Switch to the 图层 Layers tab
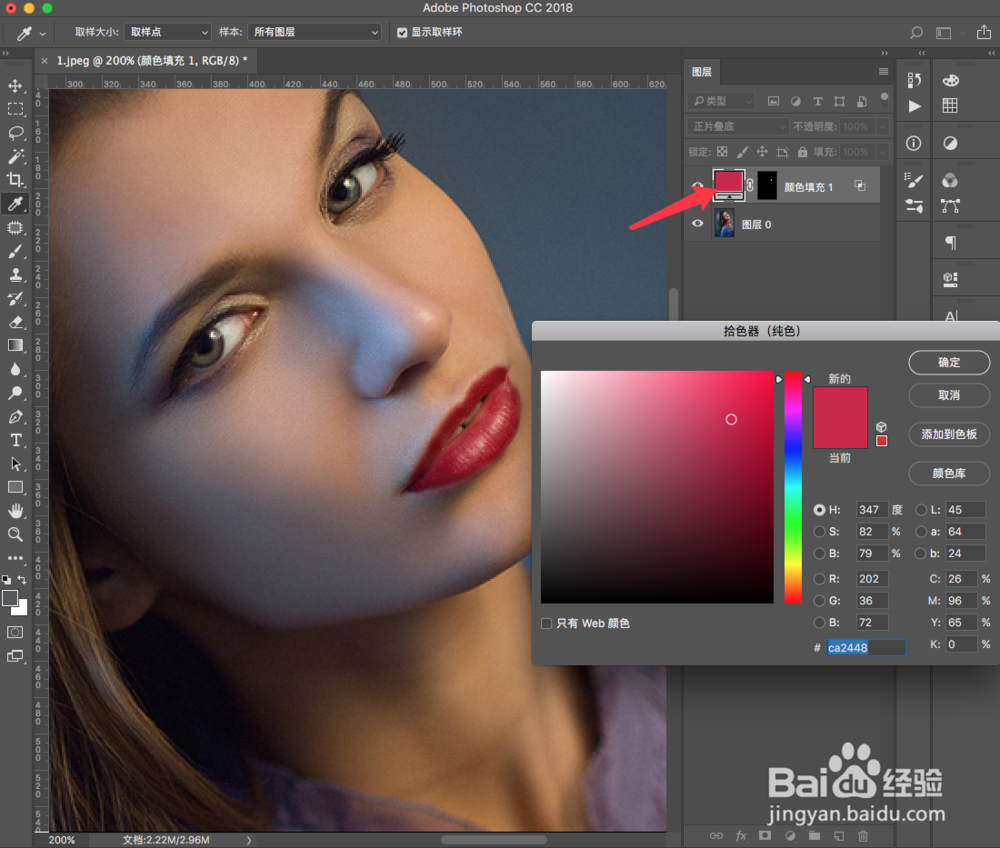 coord(702,71)
